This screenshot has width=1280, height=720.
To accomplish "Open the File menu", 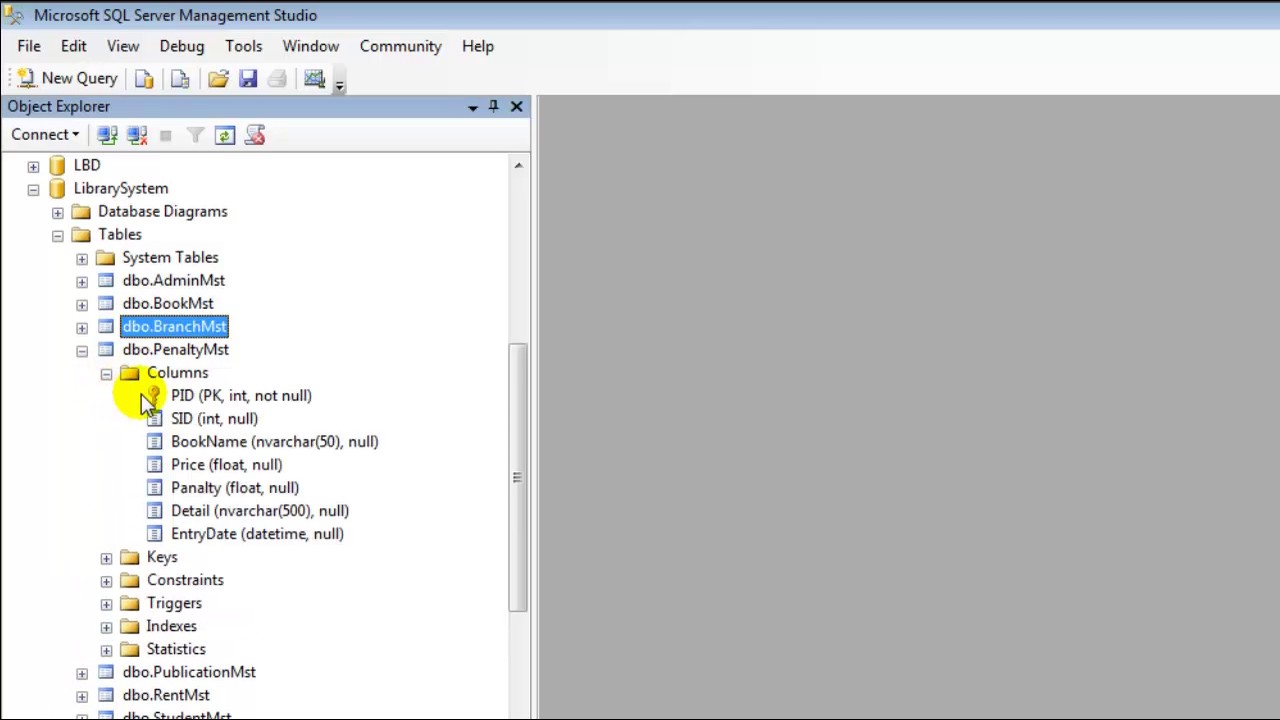I will click(x=29, y=46).
